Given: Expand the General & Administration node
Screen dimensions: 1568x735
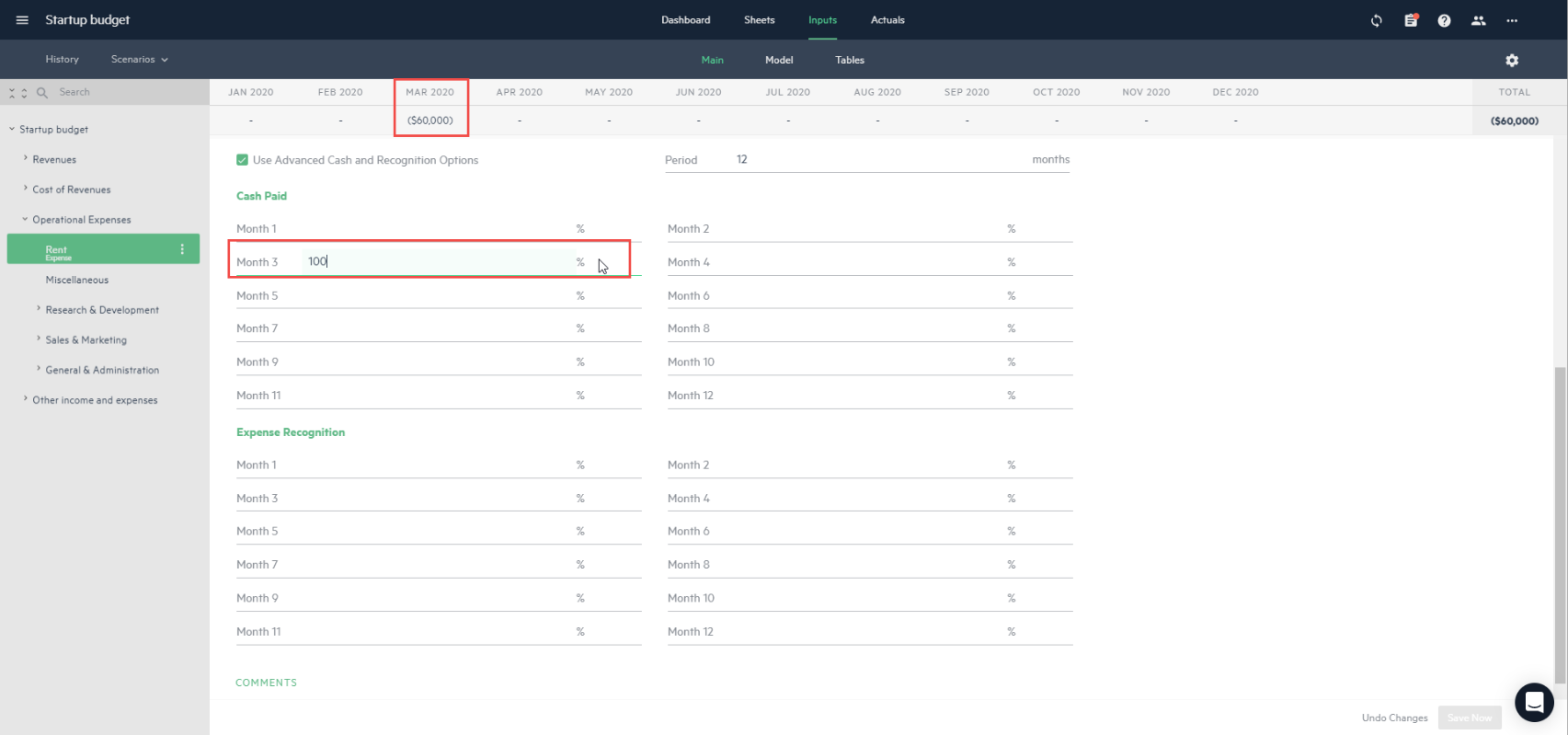Looking at the screenshot, I should 39,370.
